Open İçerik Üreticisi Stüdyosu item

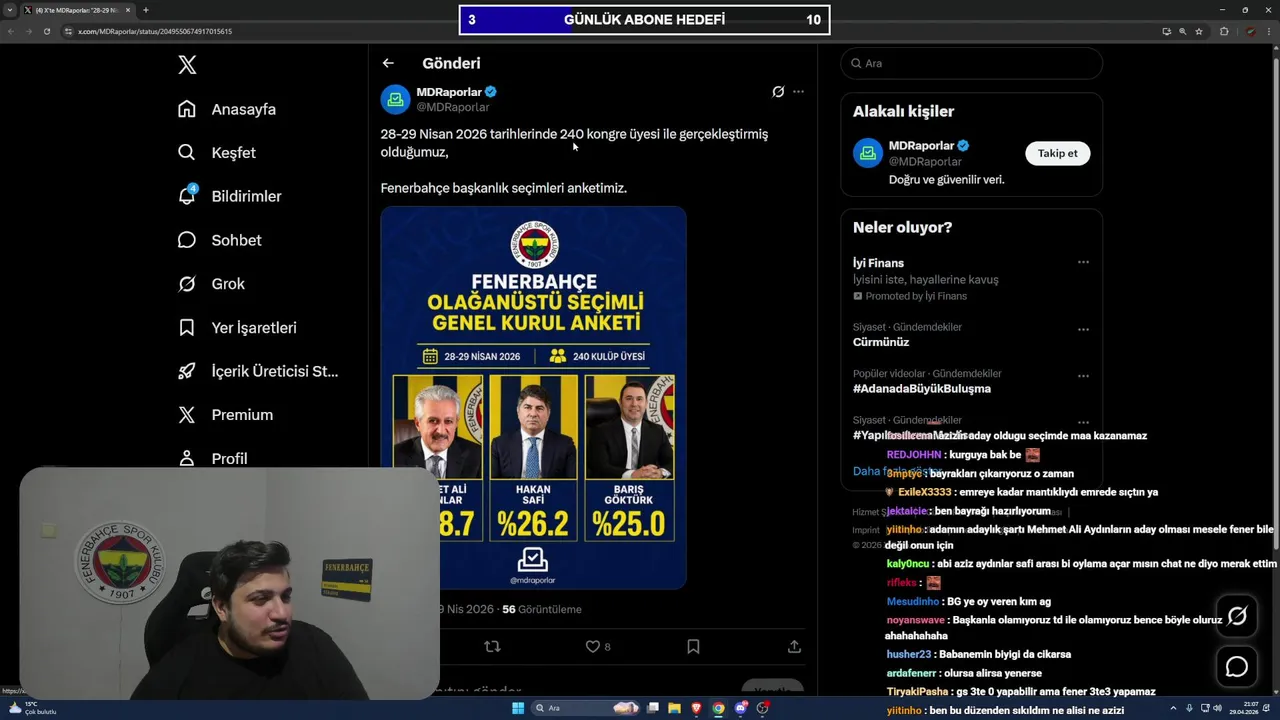tap(258, 371)
